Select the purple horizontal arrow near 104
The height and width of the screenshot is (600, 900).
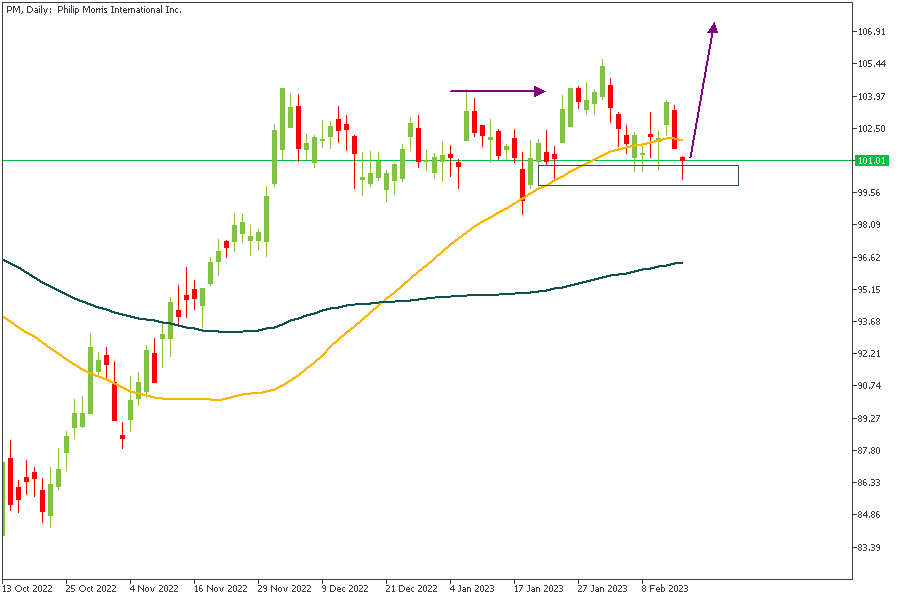tap(497, 92)
